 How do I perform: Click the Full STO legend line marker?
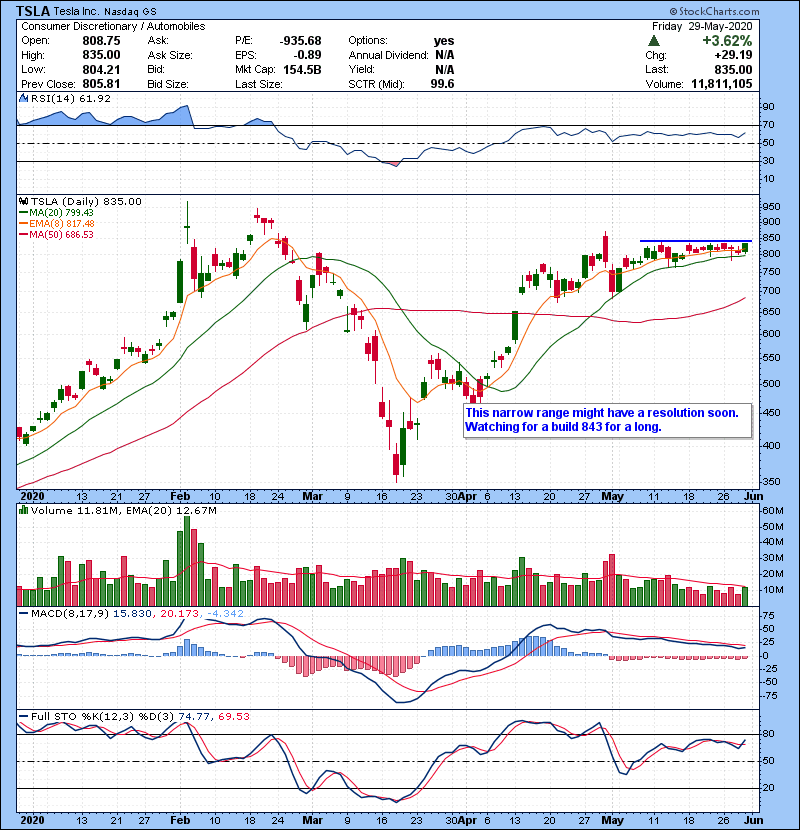(x=23, y=717)
